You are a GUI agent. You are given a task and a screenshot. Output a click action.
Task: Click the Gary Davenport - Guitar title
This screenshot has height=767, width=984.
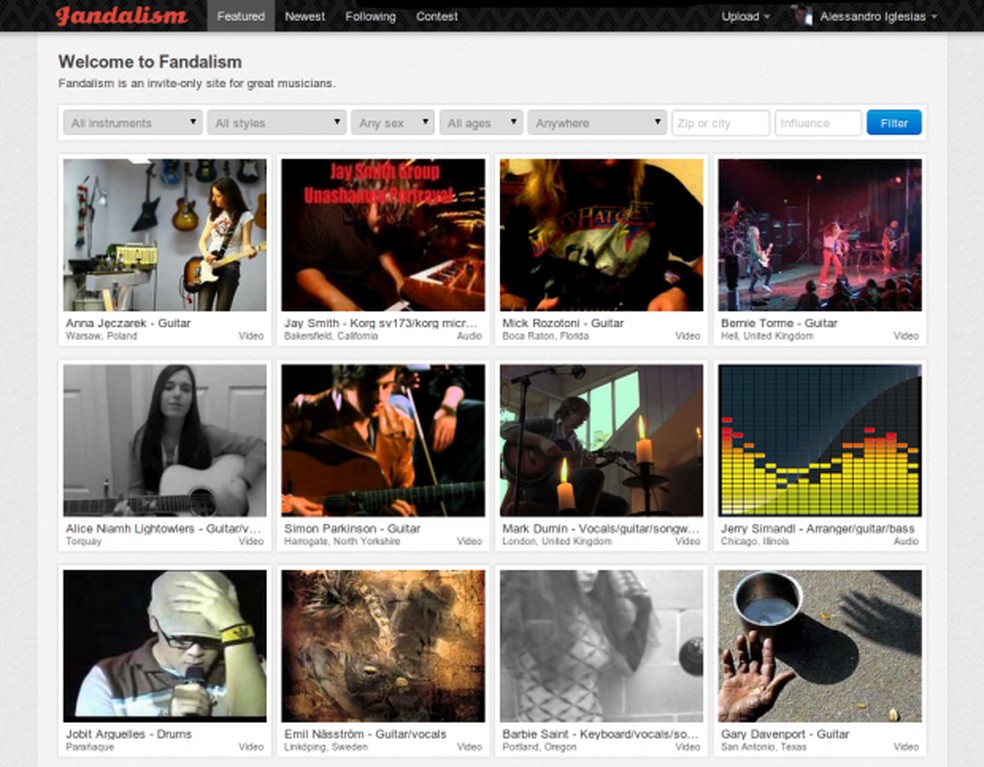(785, 734)
